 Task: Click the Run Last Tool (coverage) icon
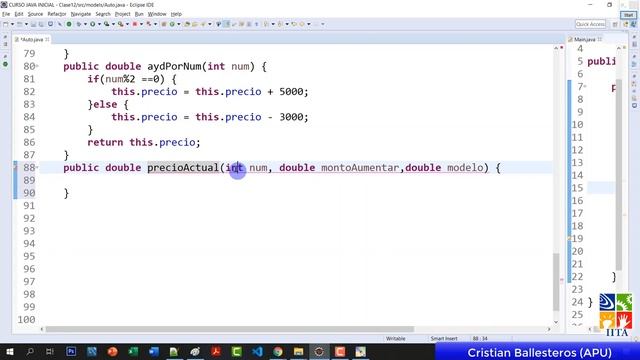coord(107,24)
